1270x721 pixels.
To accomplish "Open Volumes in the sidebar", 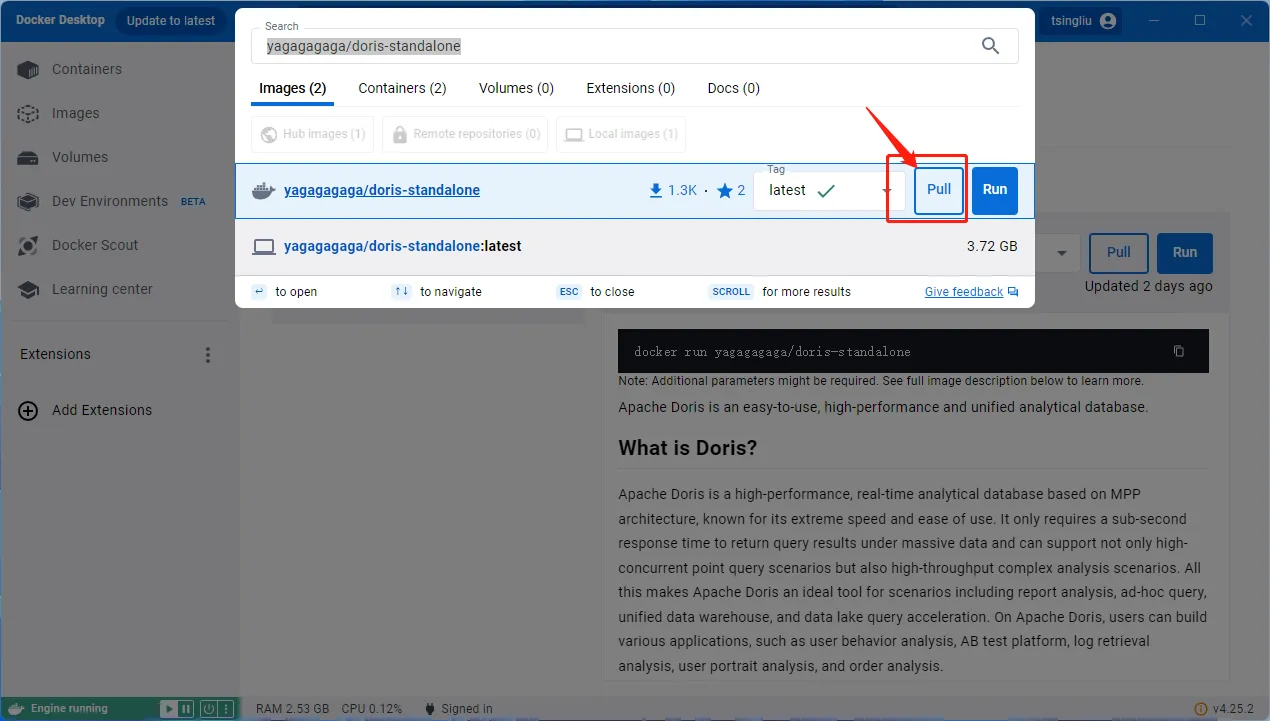I will click(80, 158).
